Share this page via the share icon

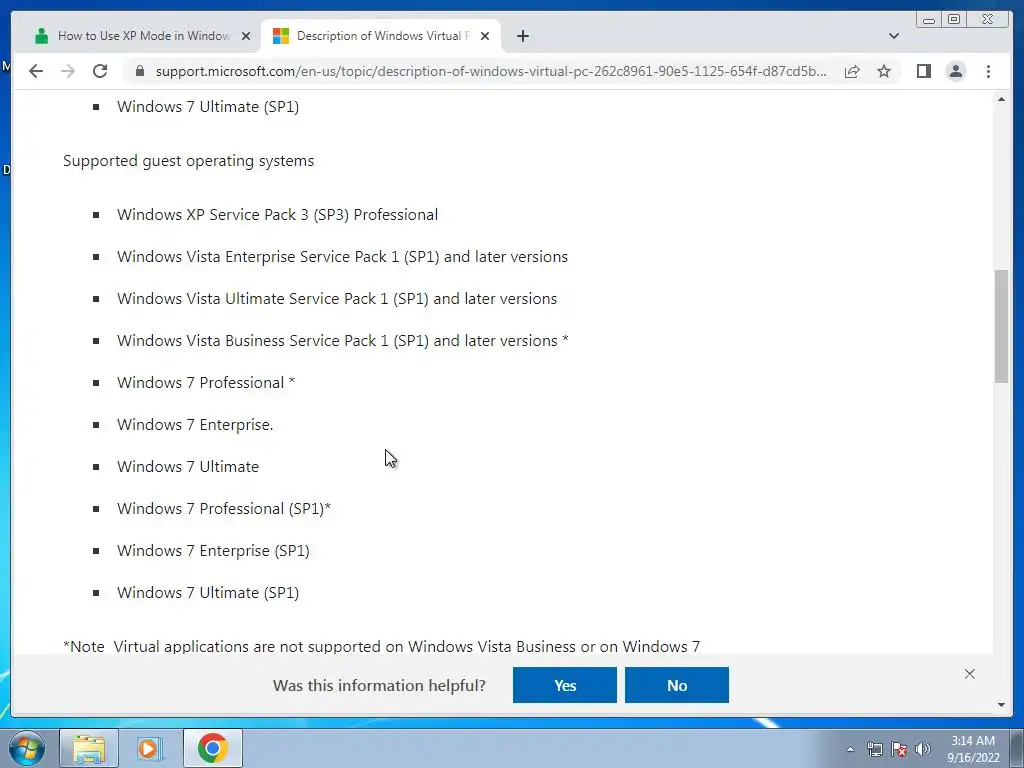[852, 71]
